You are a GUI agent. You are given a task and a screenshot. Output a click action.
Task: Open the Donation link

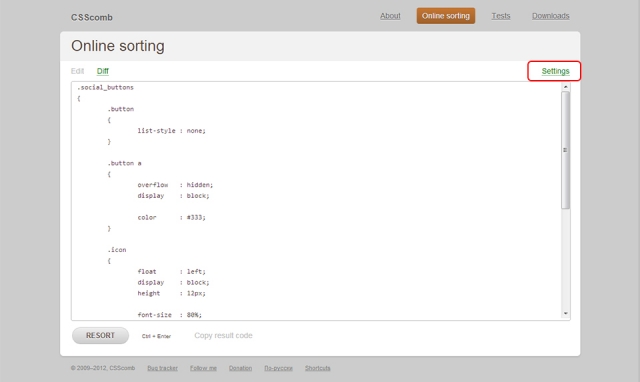click(x=240, y=368)
